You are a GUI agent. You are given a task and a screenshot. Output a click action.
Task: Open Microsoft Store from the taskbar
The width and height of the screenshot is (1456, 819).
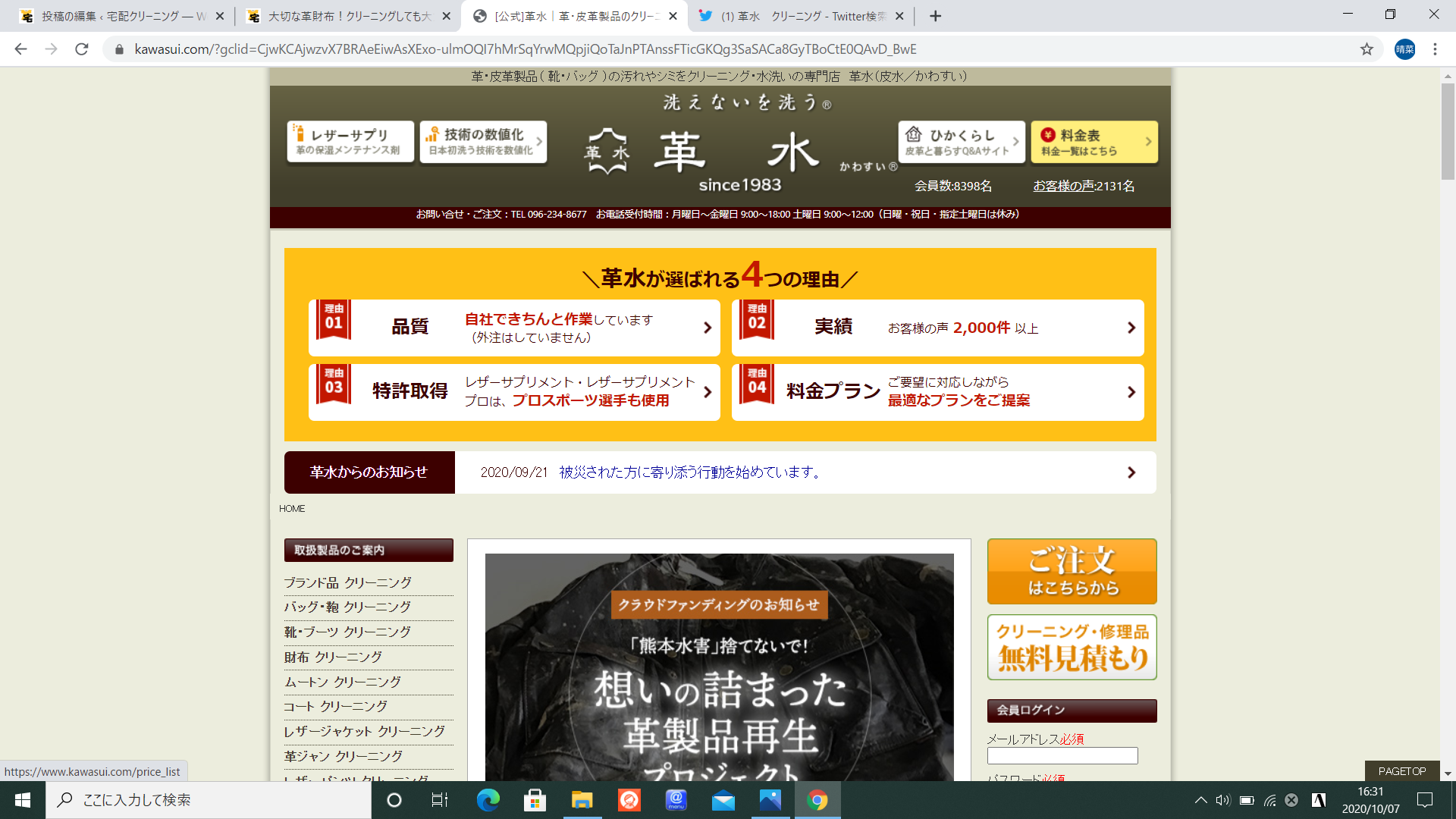tap(535, 800)
